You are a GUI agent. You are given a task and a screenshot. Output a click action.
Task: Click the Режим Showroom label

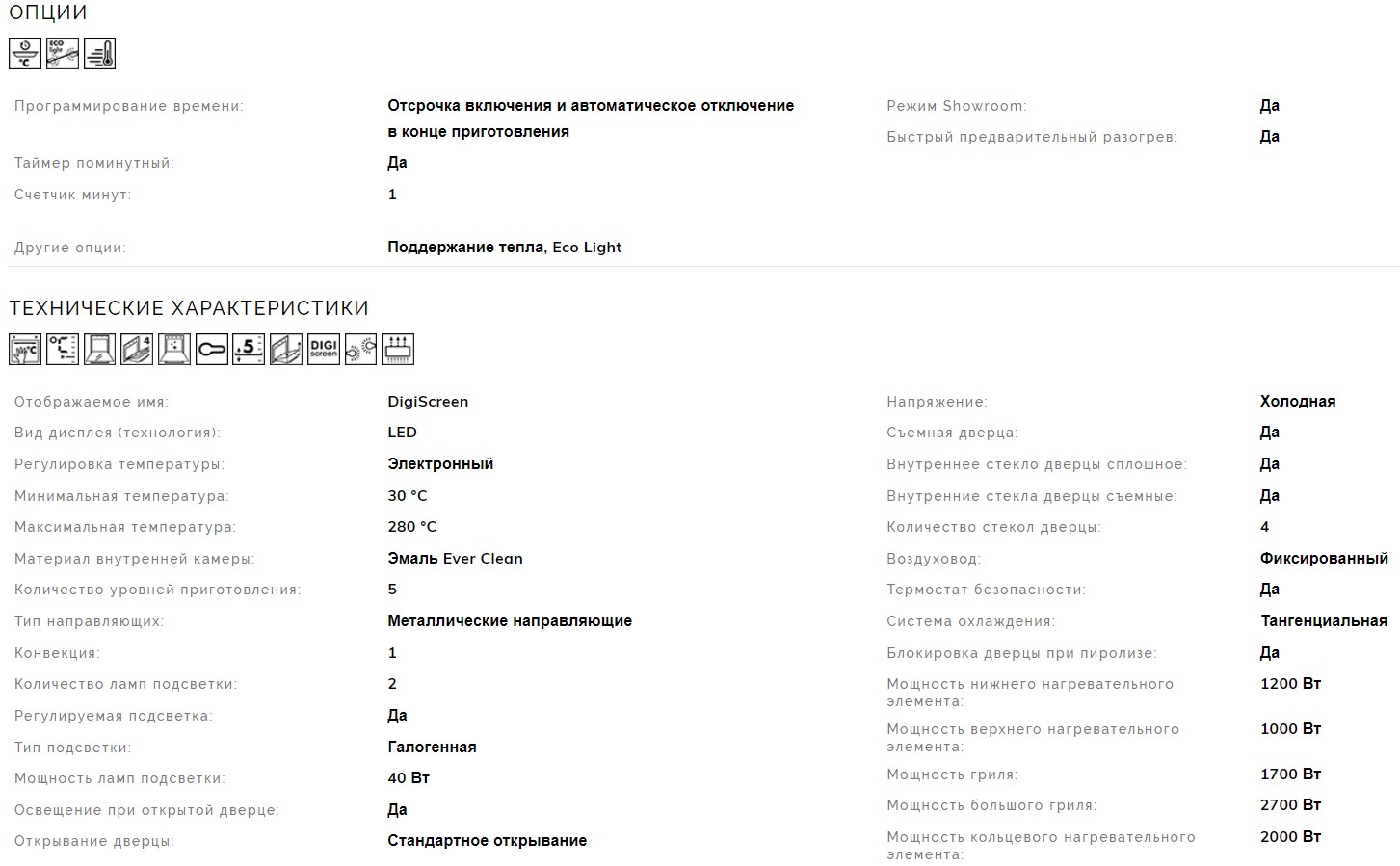(956, 106)
